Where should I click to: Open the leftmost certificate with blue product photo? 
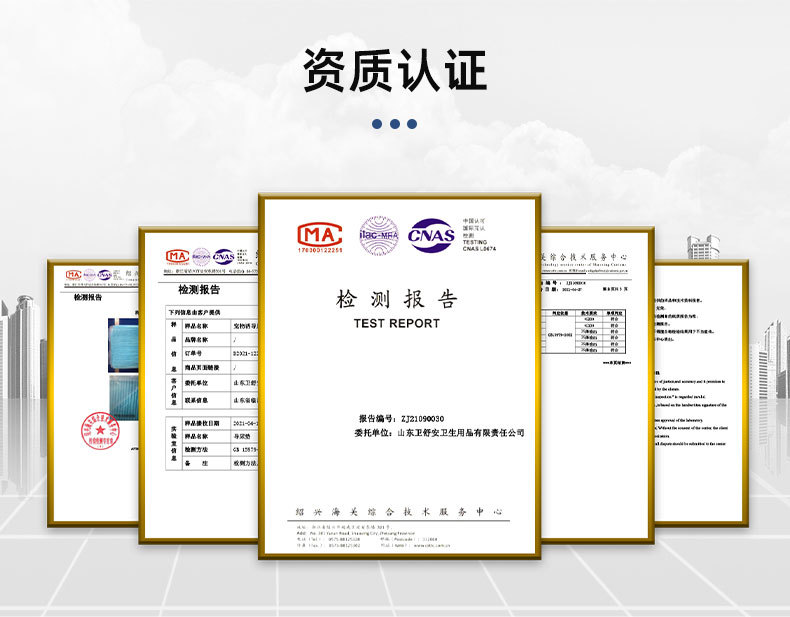click(93, 393)
